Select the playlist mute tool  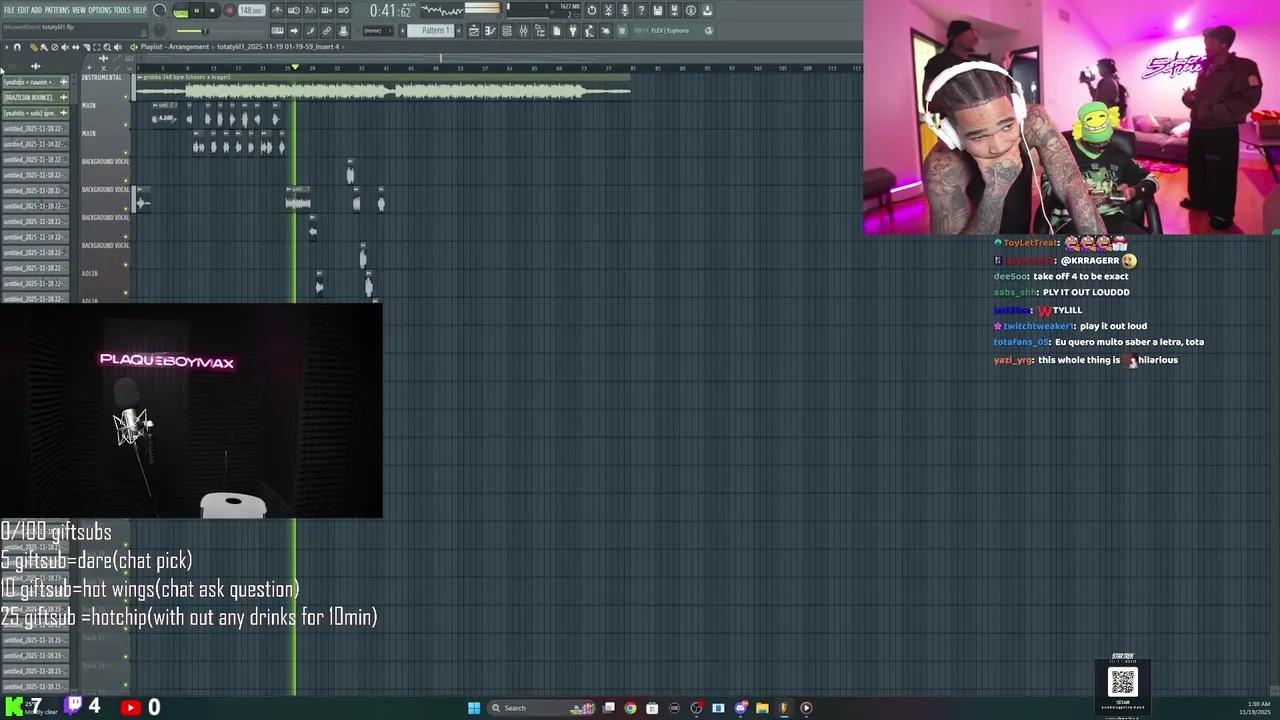click(65, 47)
